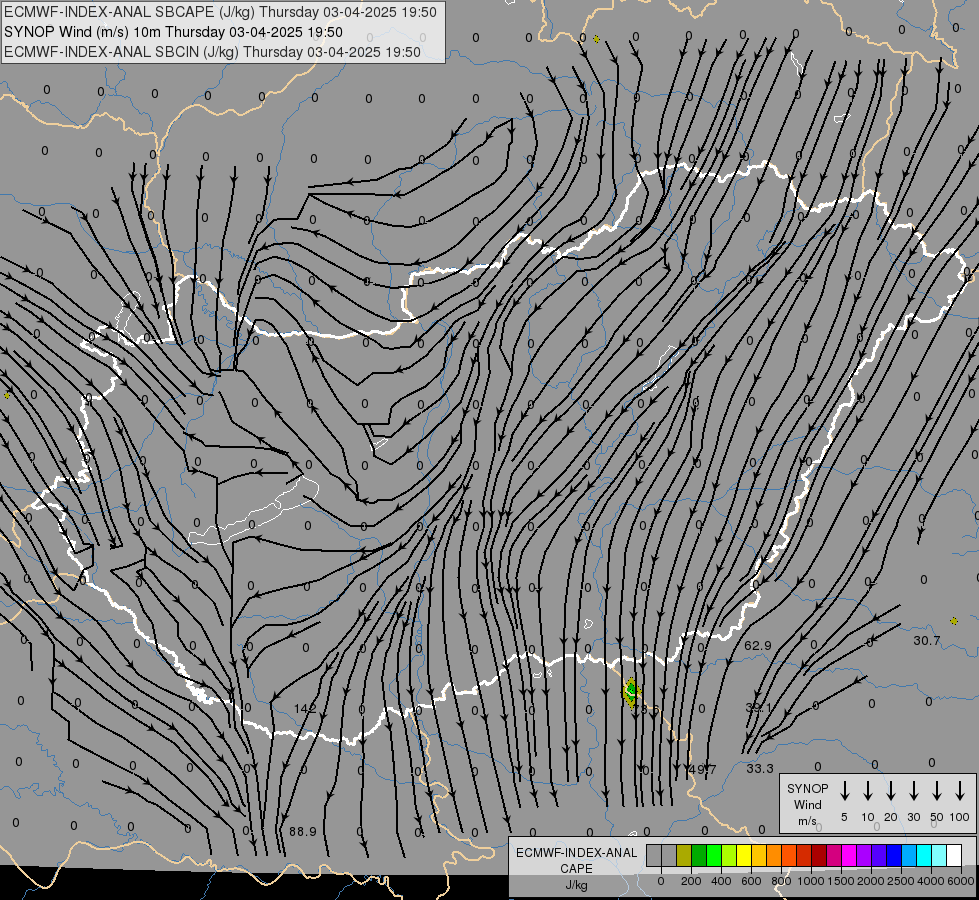Click the 30 speed label in wind legend
This screenshot has width=979, height=900.
(x=913, y=817)
